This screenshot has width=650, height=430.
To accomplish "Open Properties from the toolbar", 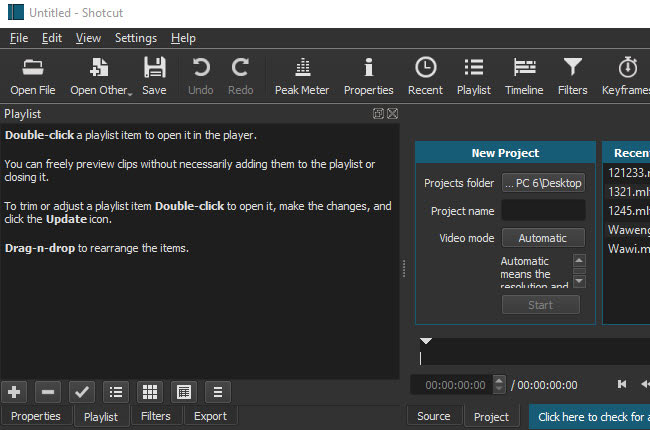I will tap(369, 77).
